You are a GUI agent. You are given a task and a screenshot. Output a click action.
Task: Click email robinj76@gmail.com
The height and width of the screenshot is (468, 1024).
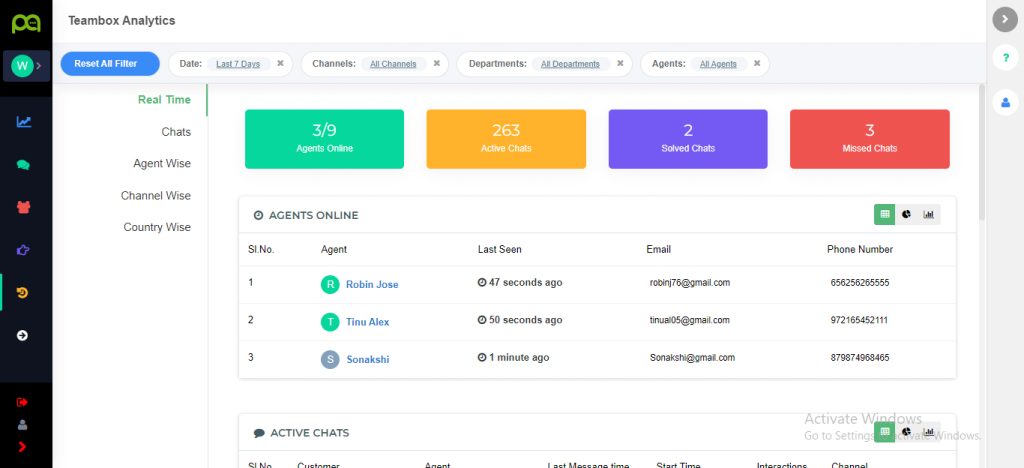(x=690, y=283)
